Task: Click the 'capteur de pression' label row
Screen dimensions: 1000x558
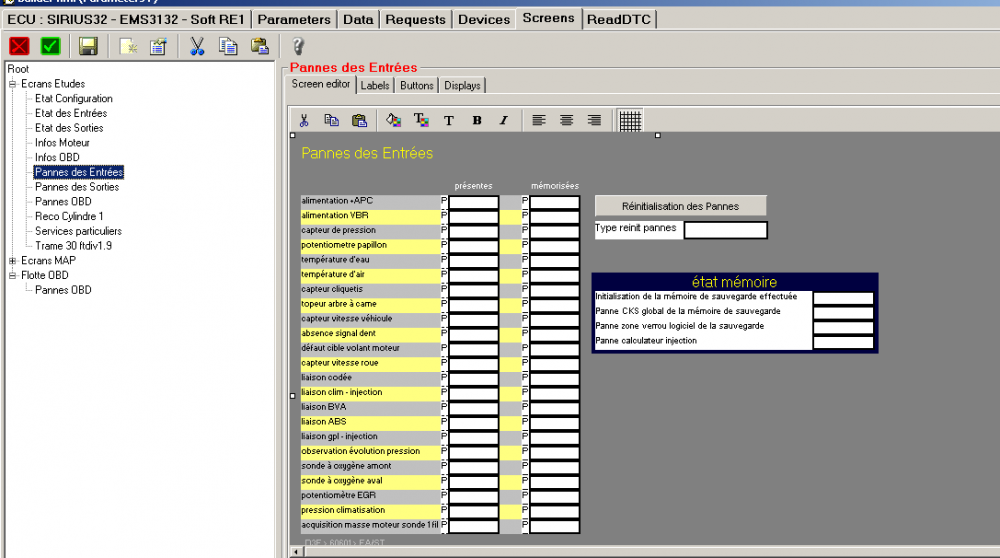Action: coord(371,230)
